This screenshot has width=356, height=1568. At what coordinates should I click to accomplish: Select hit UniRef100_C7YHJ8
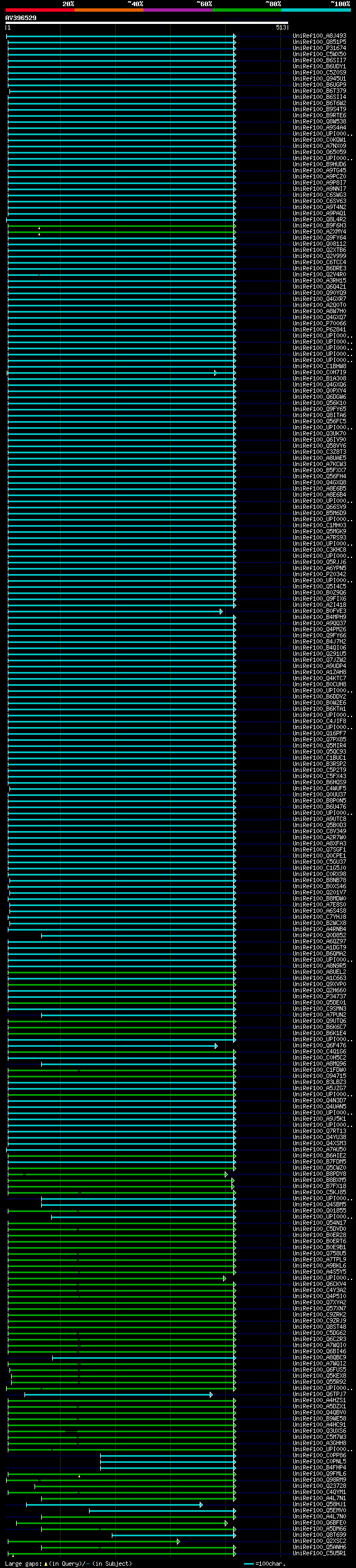pos(319,917)
